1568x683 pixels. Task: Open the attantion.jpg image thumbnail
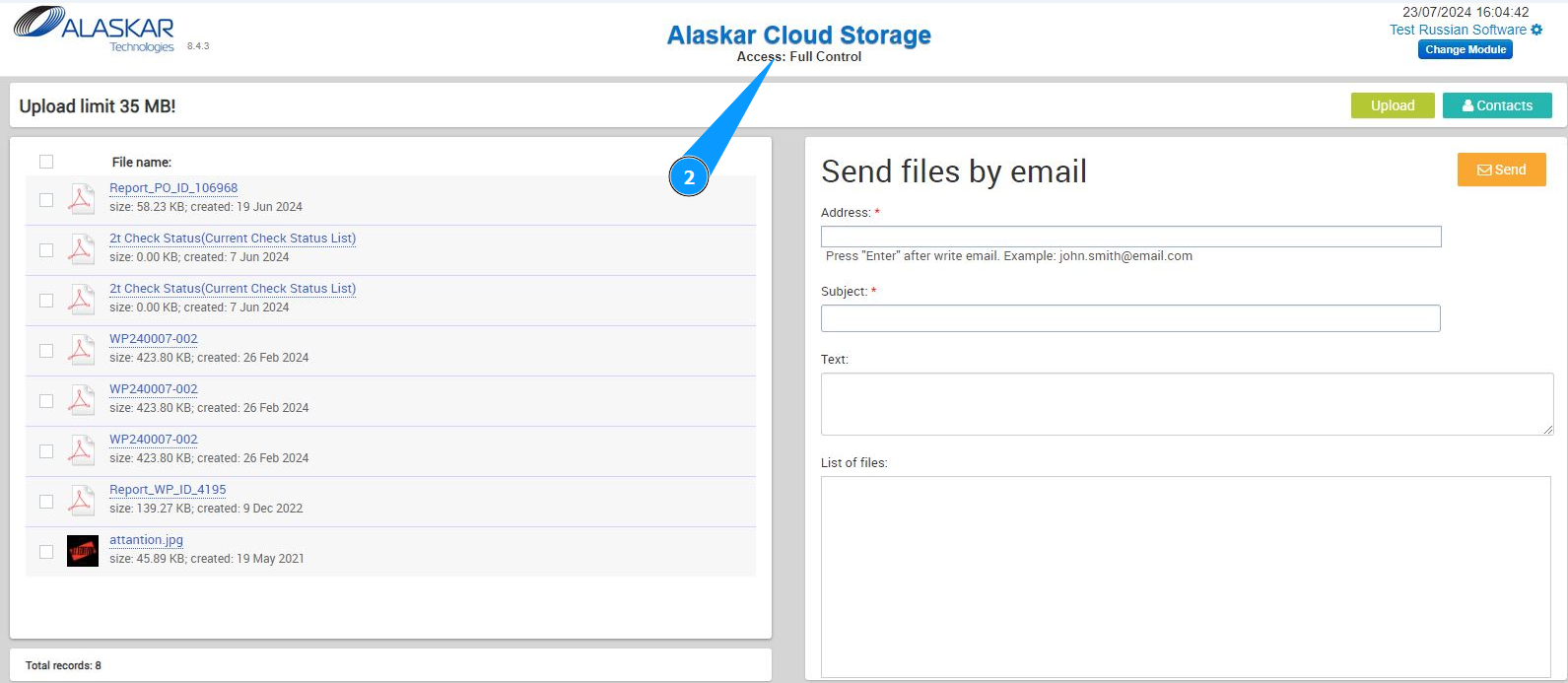[83, 550]
